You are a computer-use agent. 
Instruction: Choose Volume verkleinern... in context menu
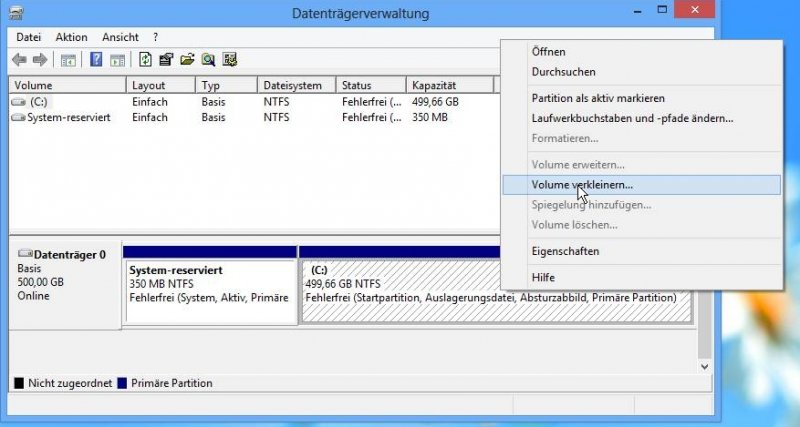tap(642, 185)
